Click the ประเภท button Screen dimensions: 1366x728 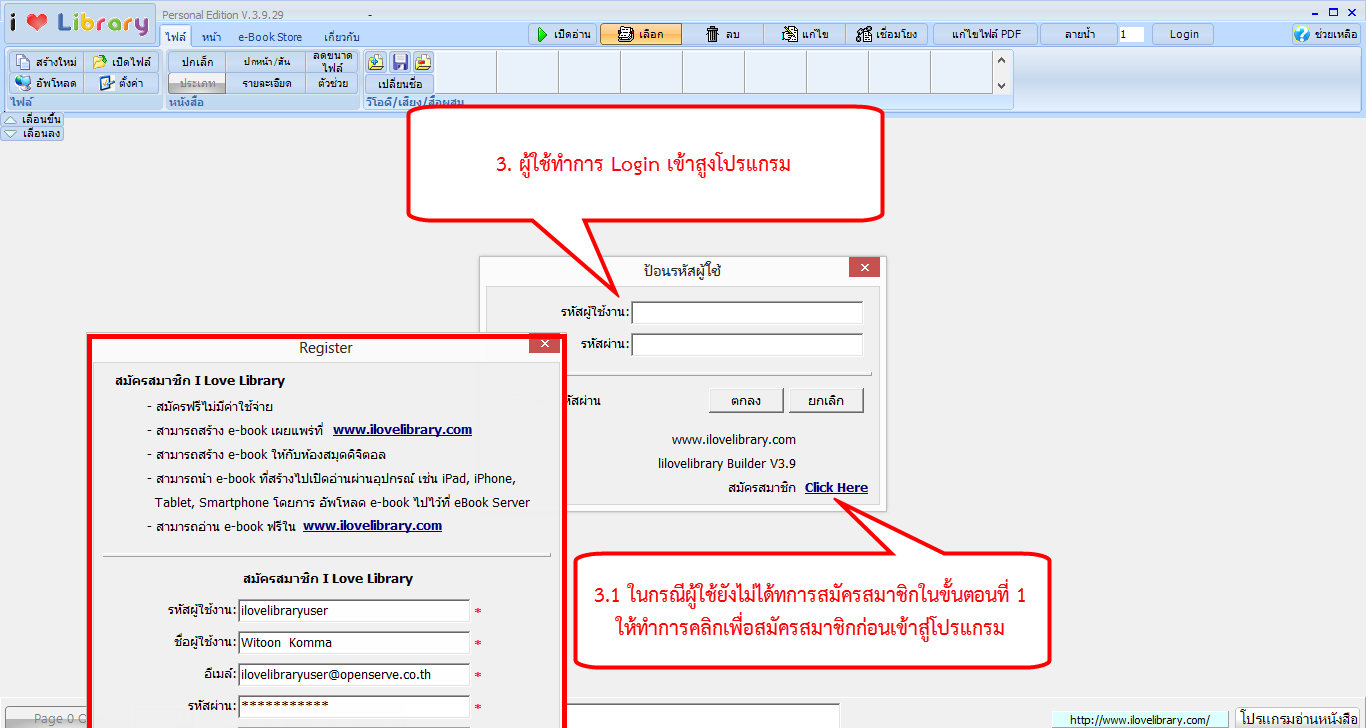pyautogui.click(x=197, y=83)
